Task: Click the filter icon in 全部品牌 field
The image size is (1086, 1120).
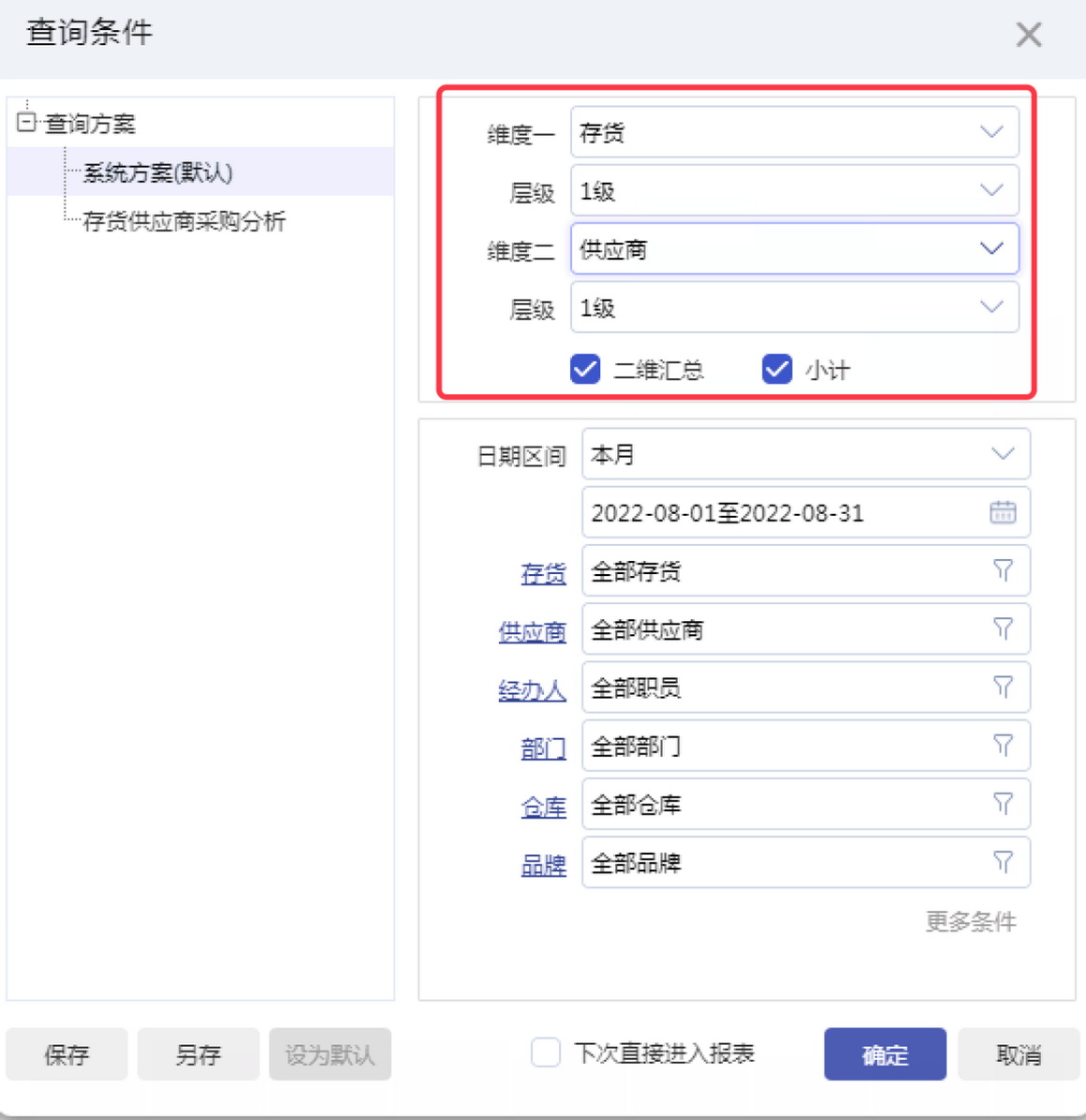Action: [x=1003, y=862]
